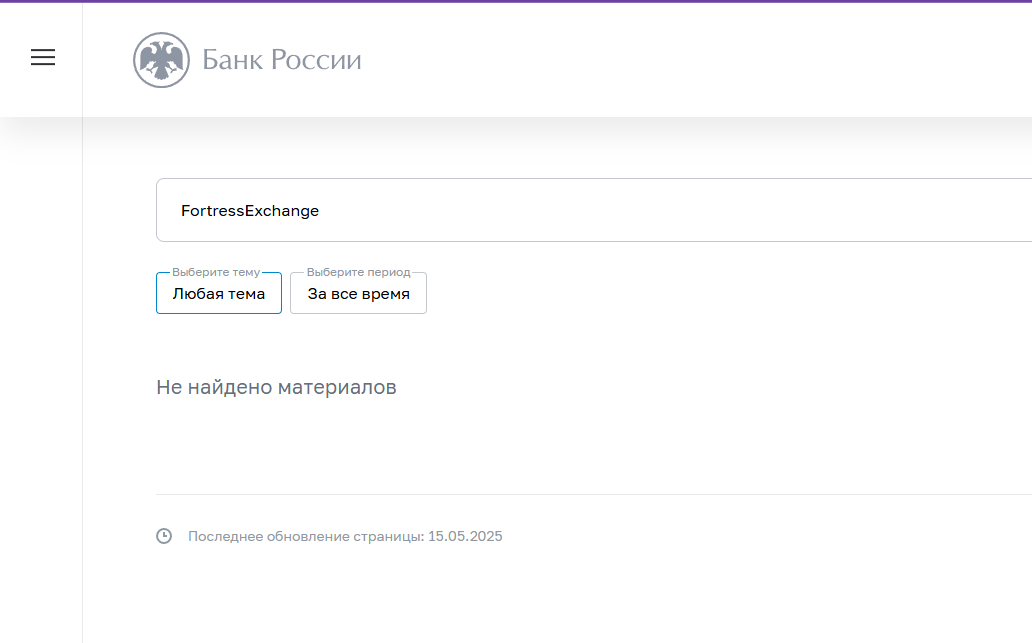Click the clock icon beside last update
The height and width of the screenshot is (643, 1032).
pos(164,536)
